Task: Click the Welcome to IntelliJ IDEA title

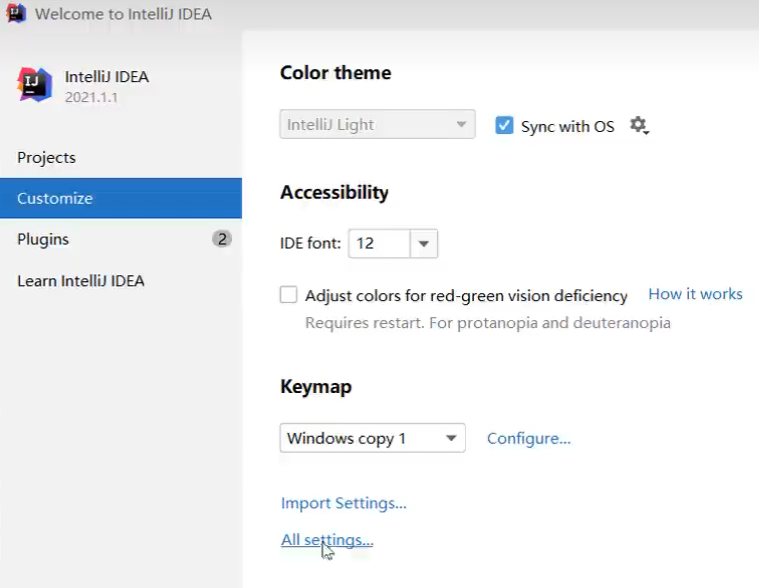Action: pos(123,14)
